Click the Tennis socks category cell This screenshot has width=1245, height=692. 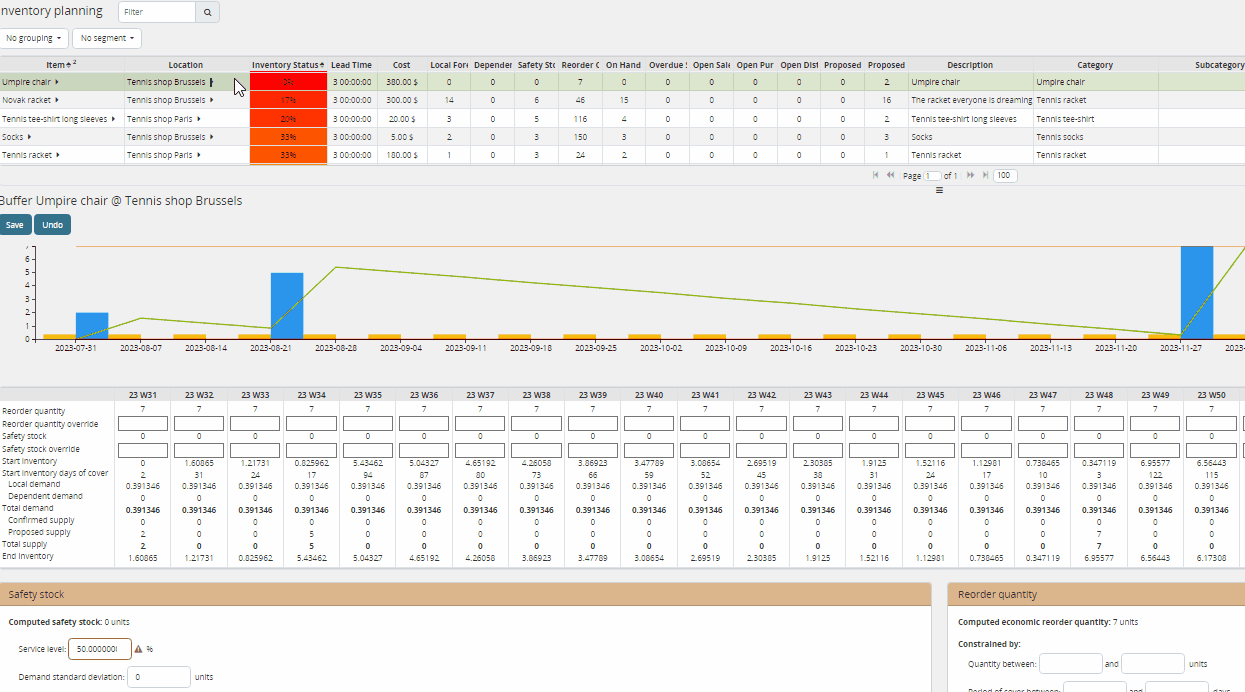(x=1096, y=136)
